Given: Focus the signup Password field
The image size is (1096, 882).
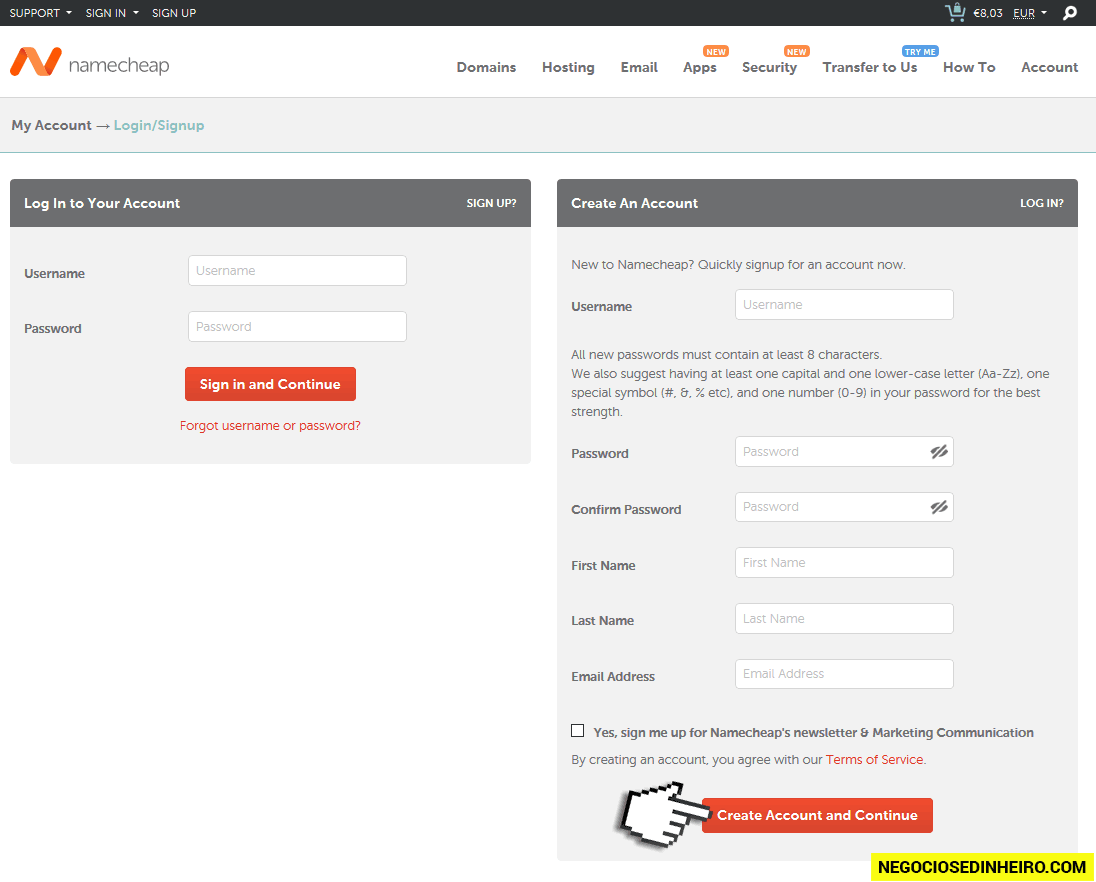Looking at the screenshot, I should [x=844, y=451].
